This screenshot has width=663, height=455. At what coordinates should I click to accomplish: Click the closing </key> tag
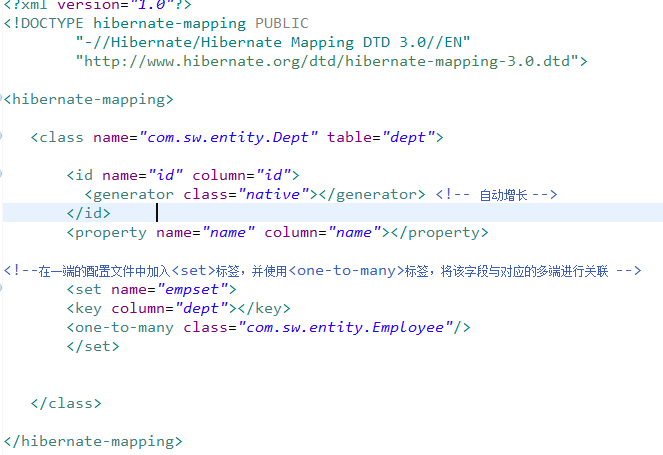coord(264,309)
